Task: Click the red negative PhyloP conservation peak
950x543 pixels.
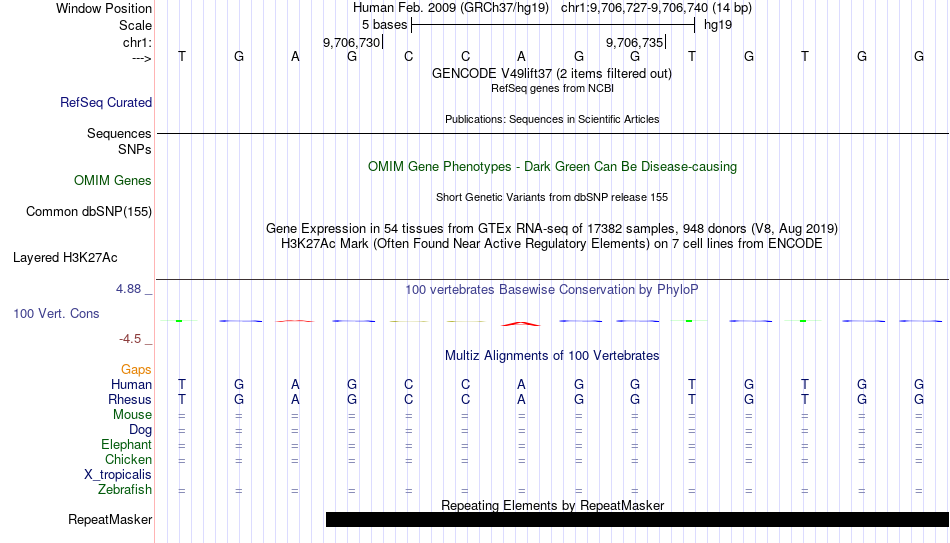Action: [x=521, y=324]
